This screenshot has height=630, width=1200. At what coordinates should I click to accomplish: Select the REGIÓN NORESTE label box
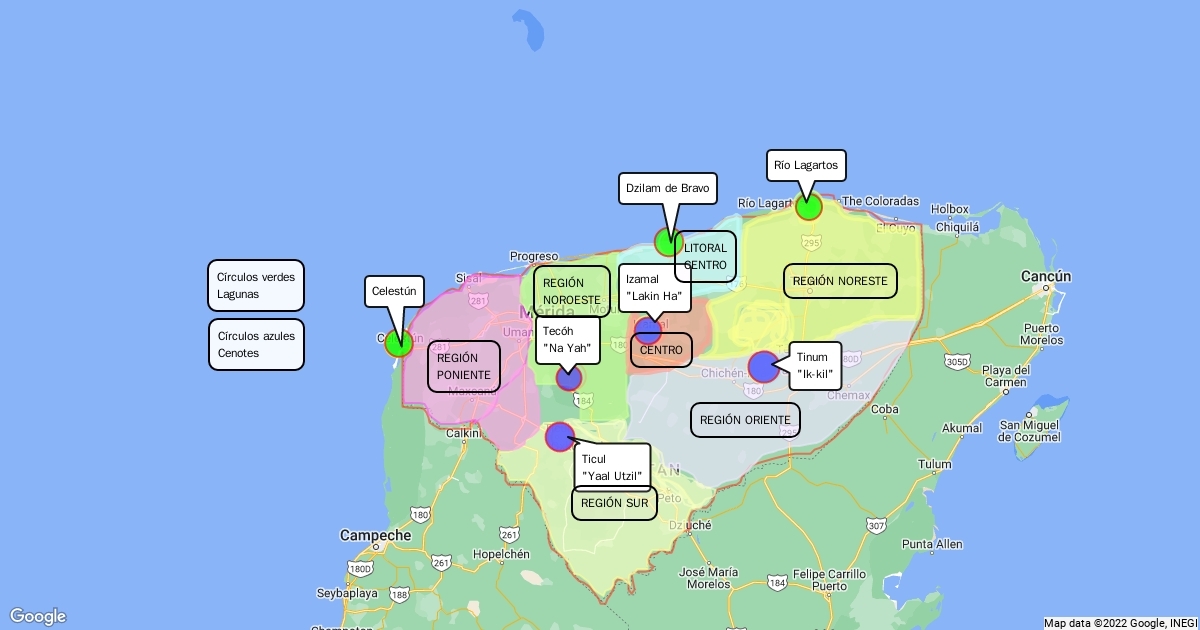point(840,281)
